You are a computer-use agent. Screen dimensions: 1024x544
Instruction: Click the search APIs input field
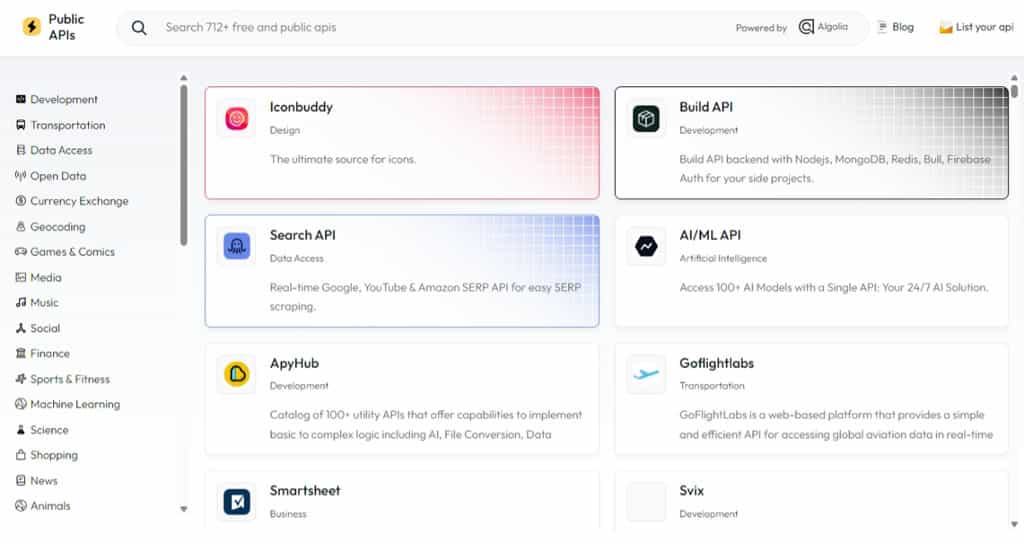(440, 28)
